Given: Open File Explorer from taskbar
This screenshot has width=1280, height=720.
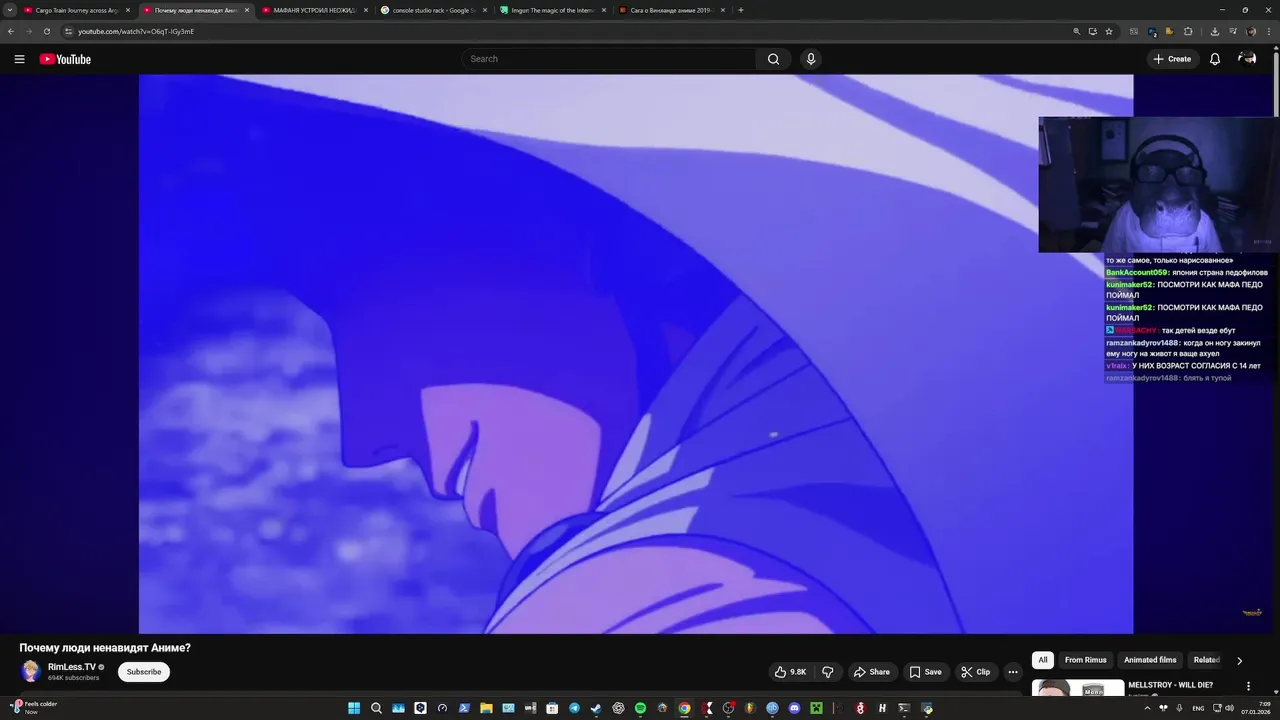Looking at the screenshot, I should [x=486, y=708].
